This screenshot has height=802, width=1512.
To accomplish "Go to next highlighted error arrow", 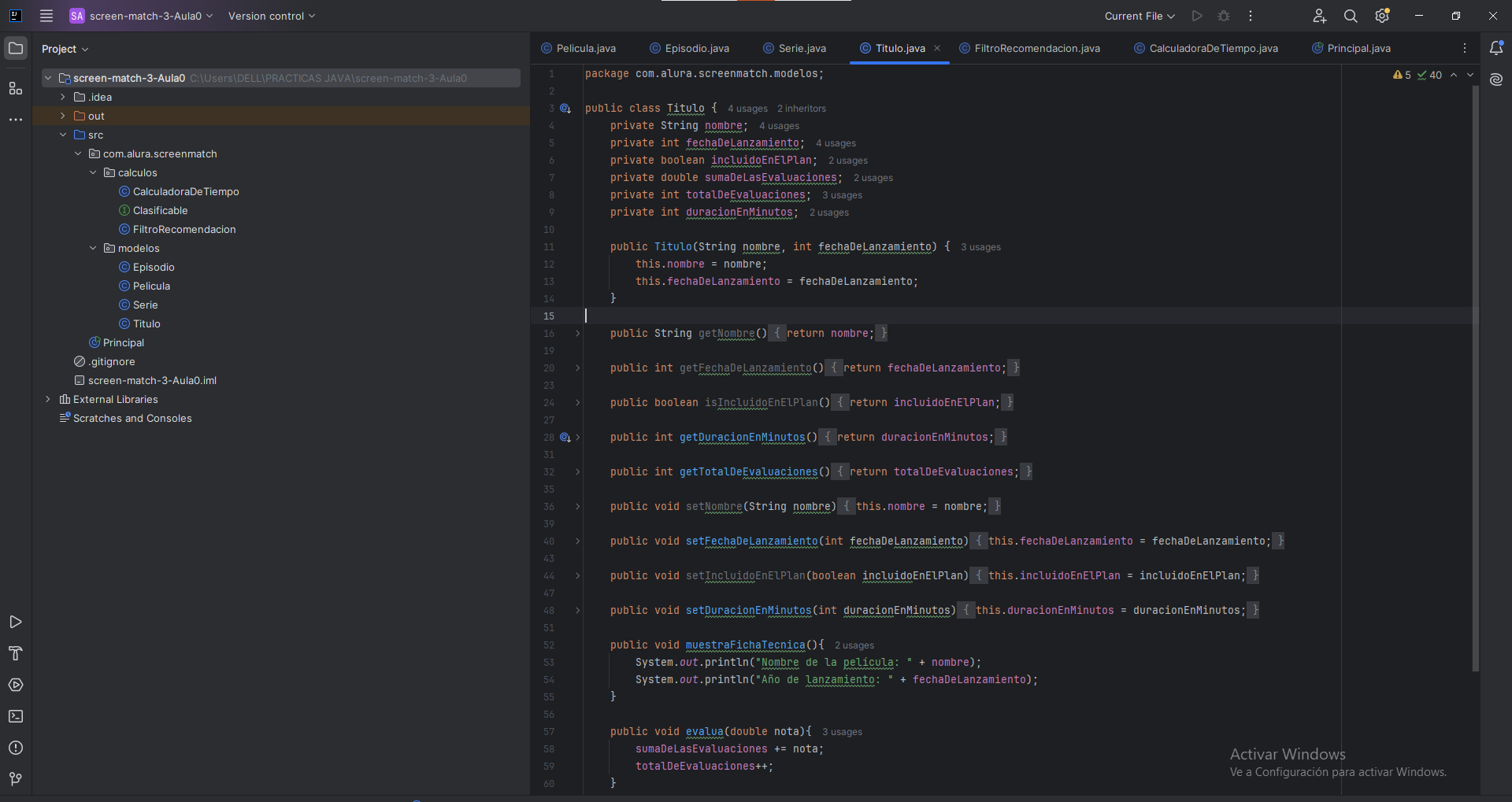I will tap(1470, 75).
